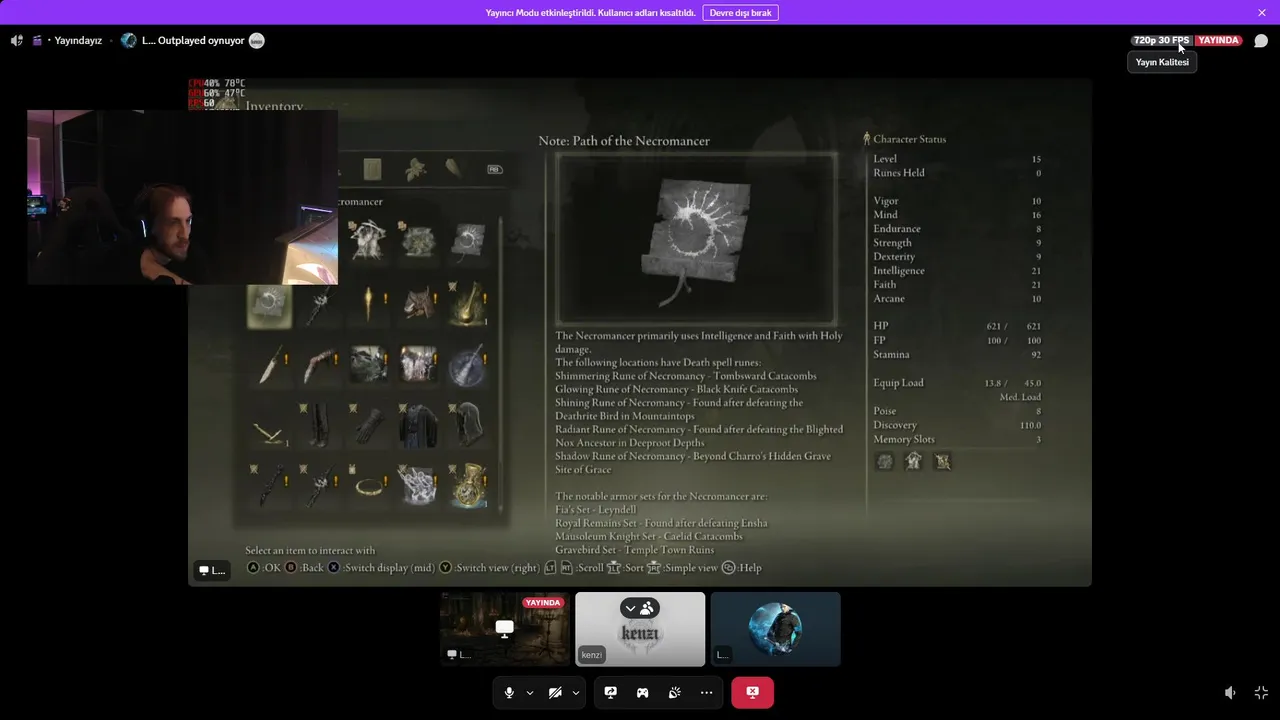Click streamer avatar beside Outplayed oynuyor
Image resolution: width=1280 pixels, height=720 pixels.
click(x=128, y=41)
